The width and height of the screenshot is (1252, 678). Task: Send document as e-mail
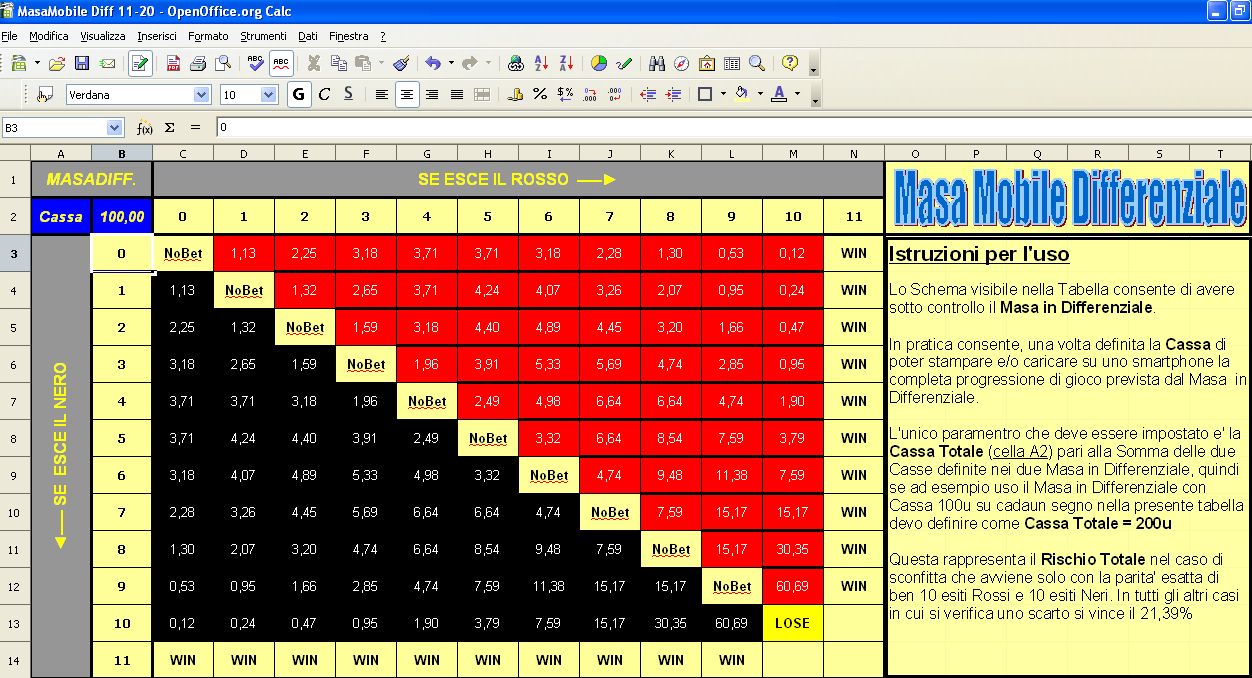click(107, 63)
